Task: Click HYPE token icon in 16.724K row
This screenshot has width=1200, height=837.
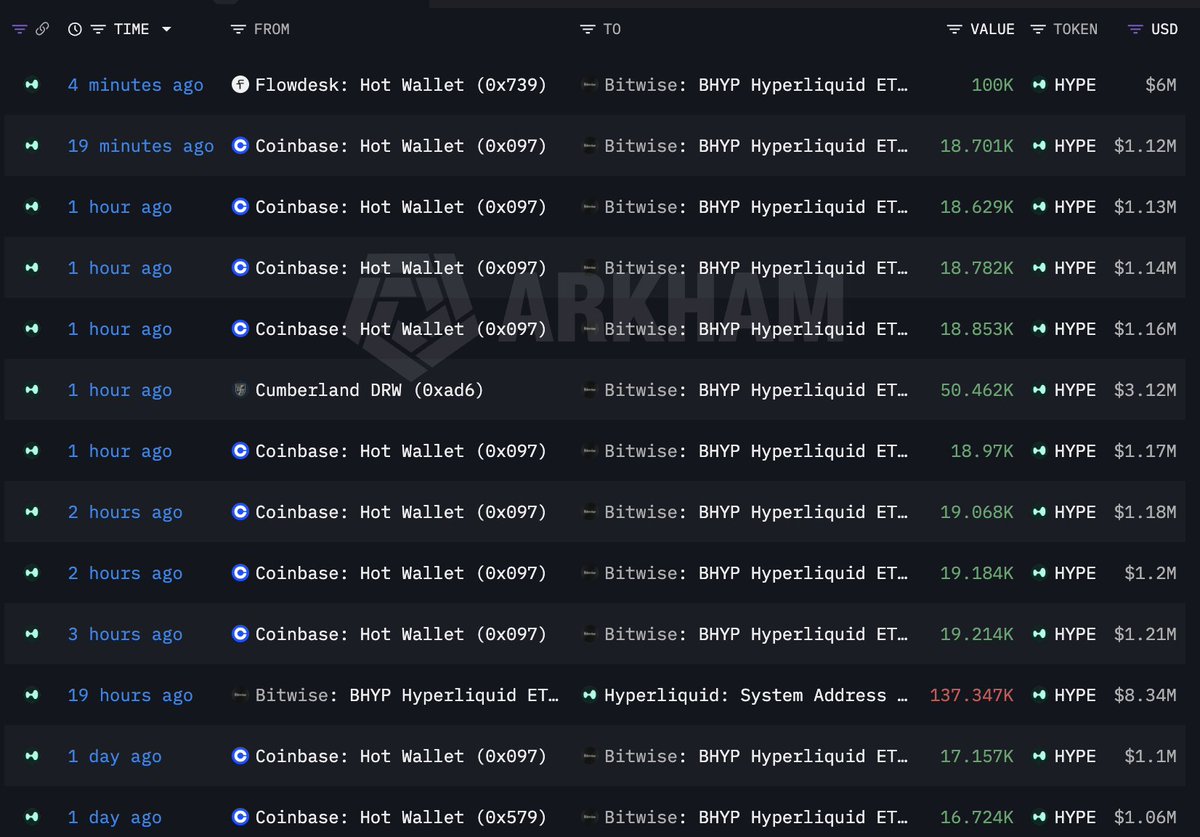Action: tap(1039, 817)
